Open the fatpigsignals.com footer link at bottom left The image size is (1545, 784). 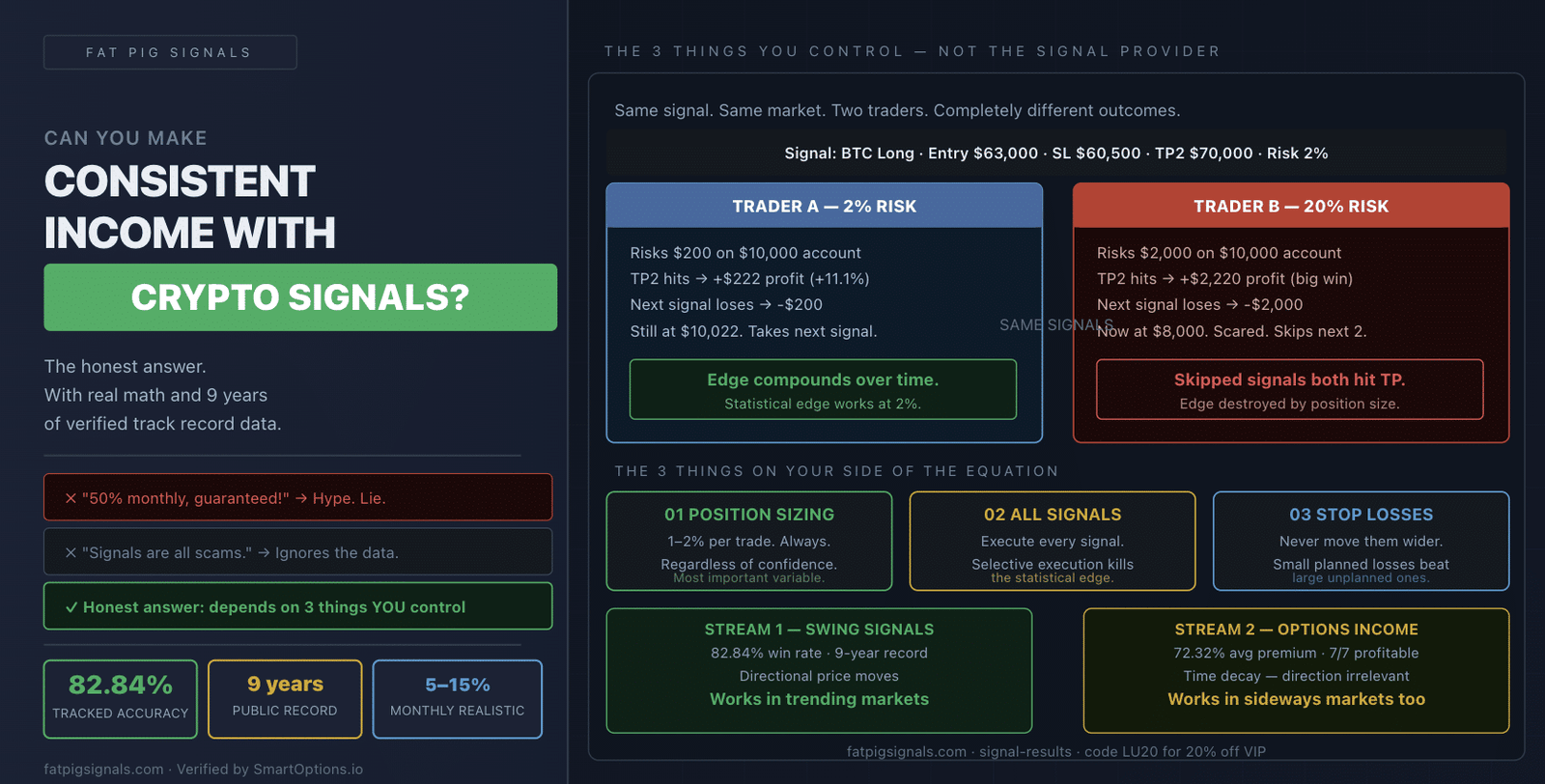(104, 769)
